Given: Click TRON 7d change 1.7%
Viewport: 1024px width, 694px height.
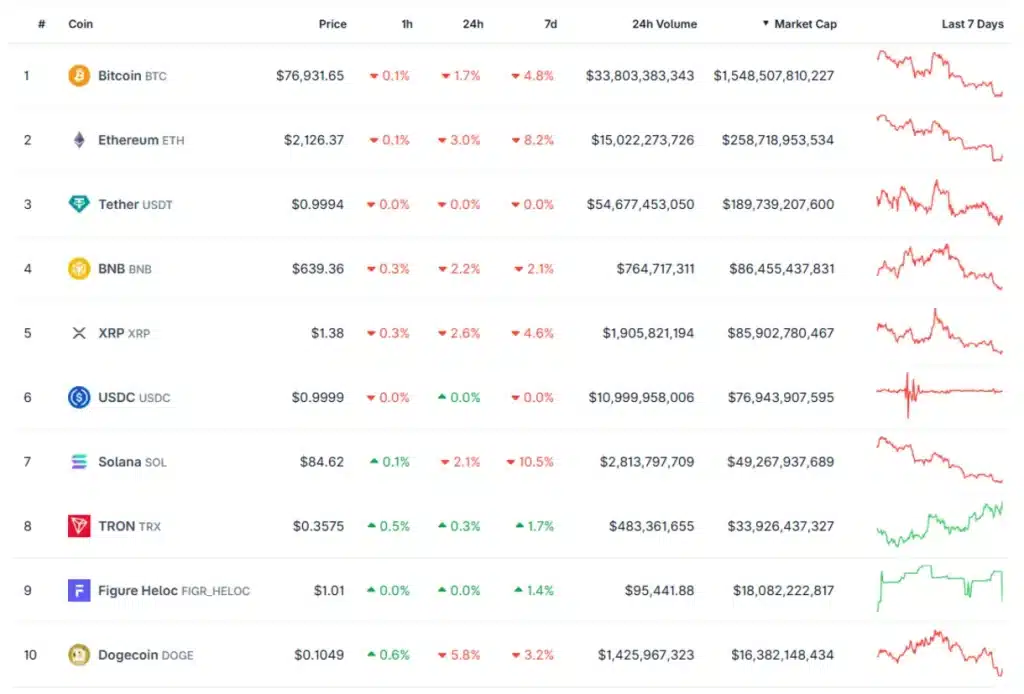Looking at the screenshot, I should point(534,526).
